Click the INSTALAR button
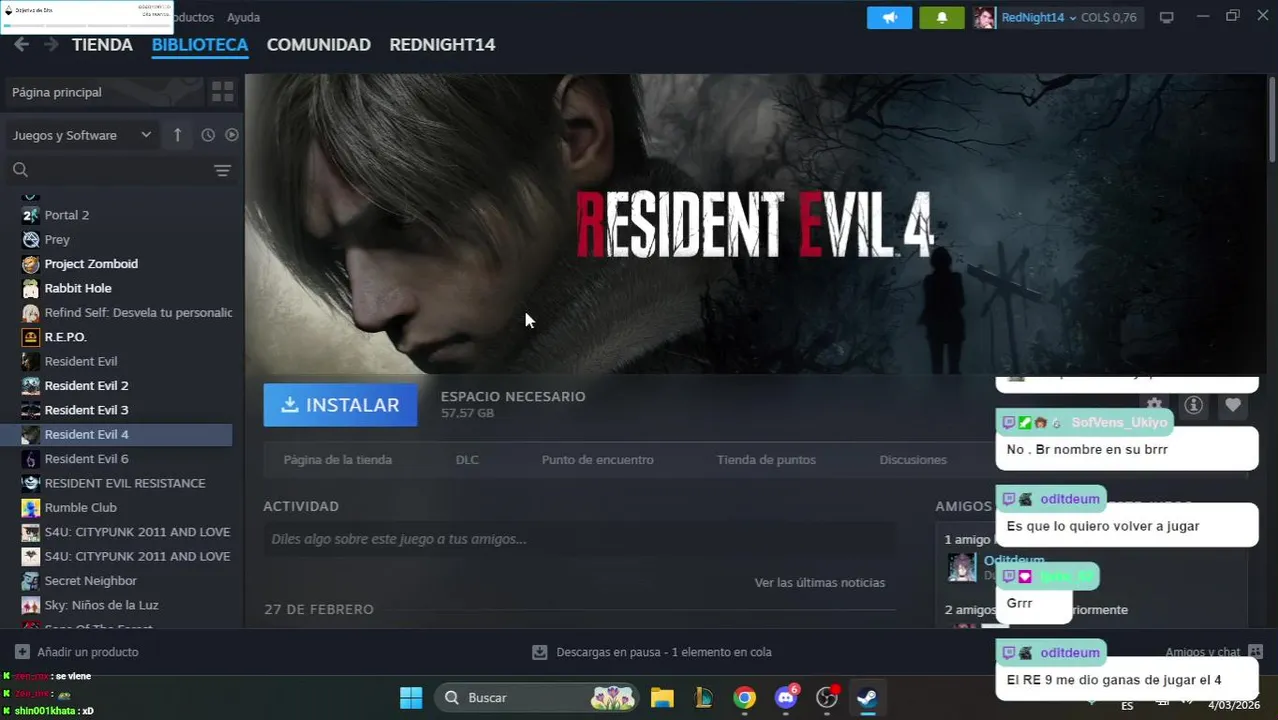This screenshot has width=1278, height=720. (340, 405)
